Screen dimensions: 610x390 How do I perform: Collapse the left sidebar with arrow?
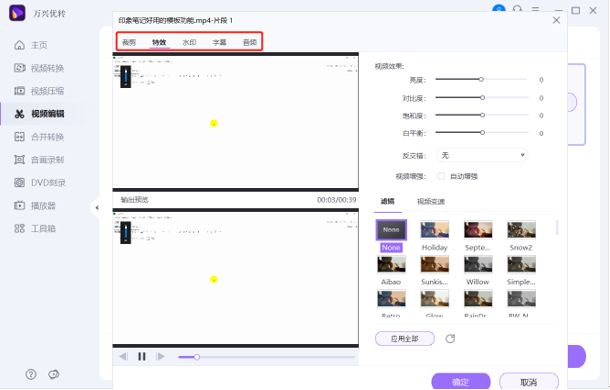coord(97,208)
